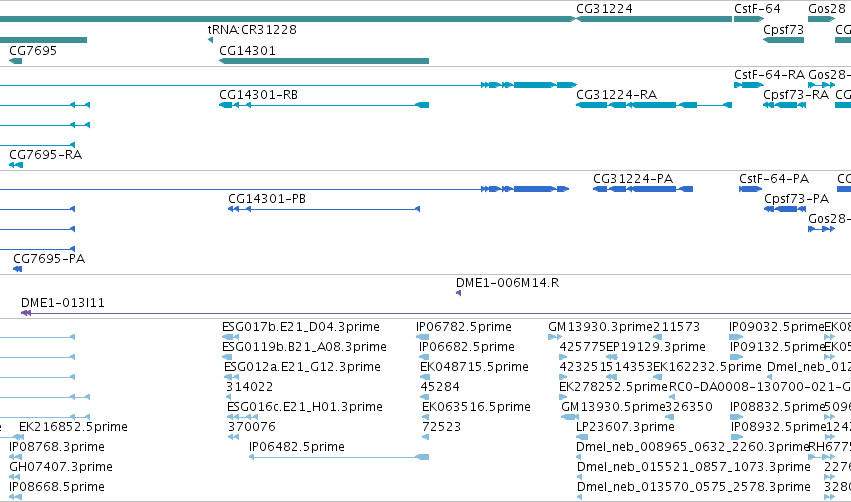
Task: Click the CG7695-RA transcript glyph
Action: tap(16, 165)
